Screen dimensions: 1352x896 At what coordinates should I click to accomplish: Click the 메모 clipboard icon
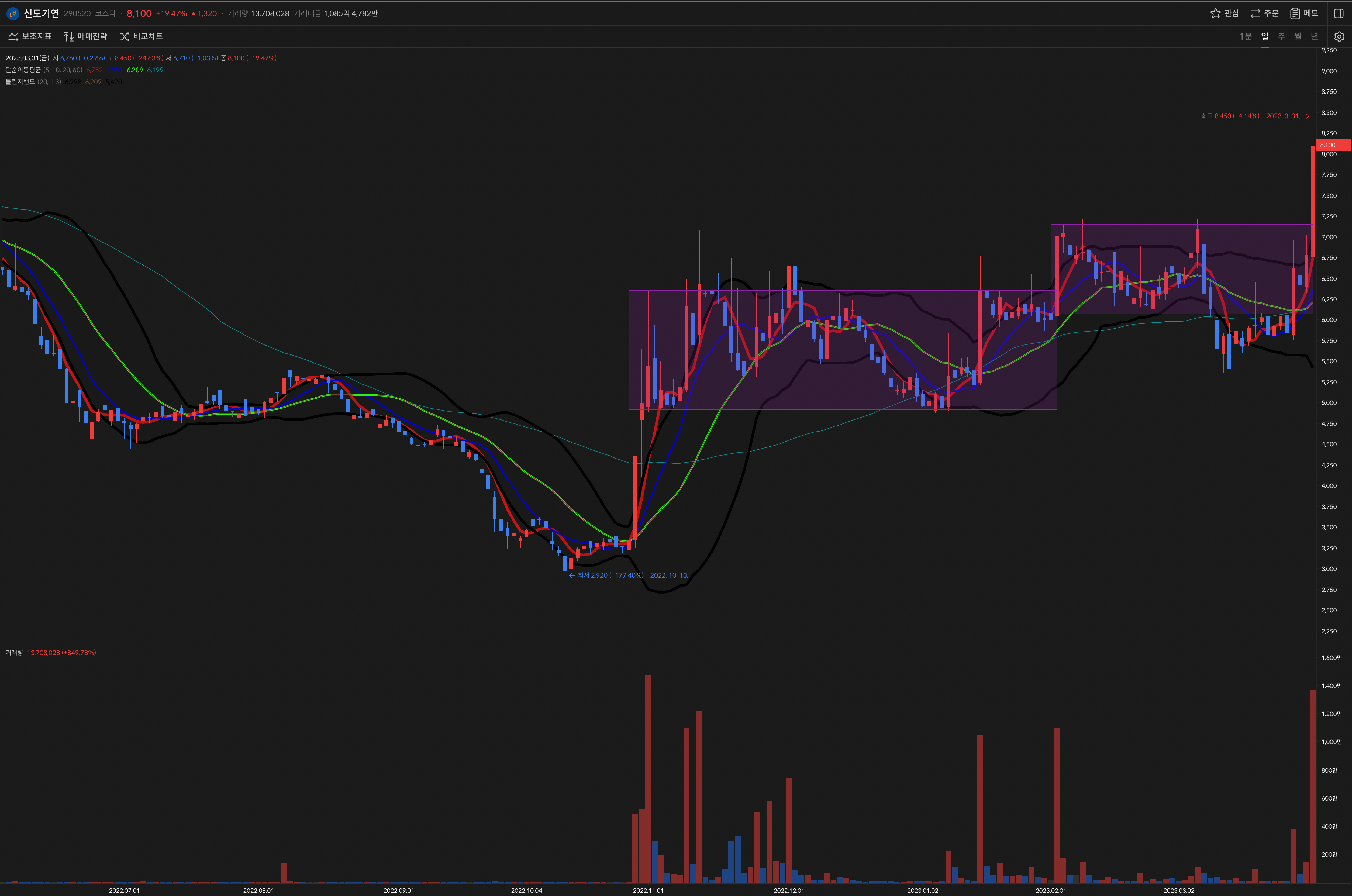(x=1295, y=13)
